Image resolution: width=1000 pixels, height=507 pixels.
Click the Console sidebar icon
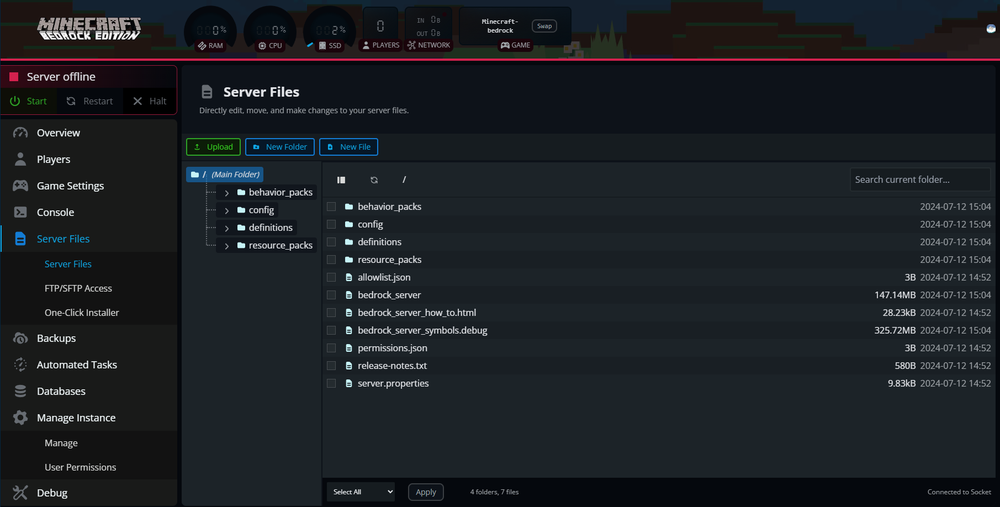click(20, 212)
